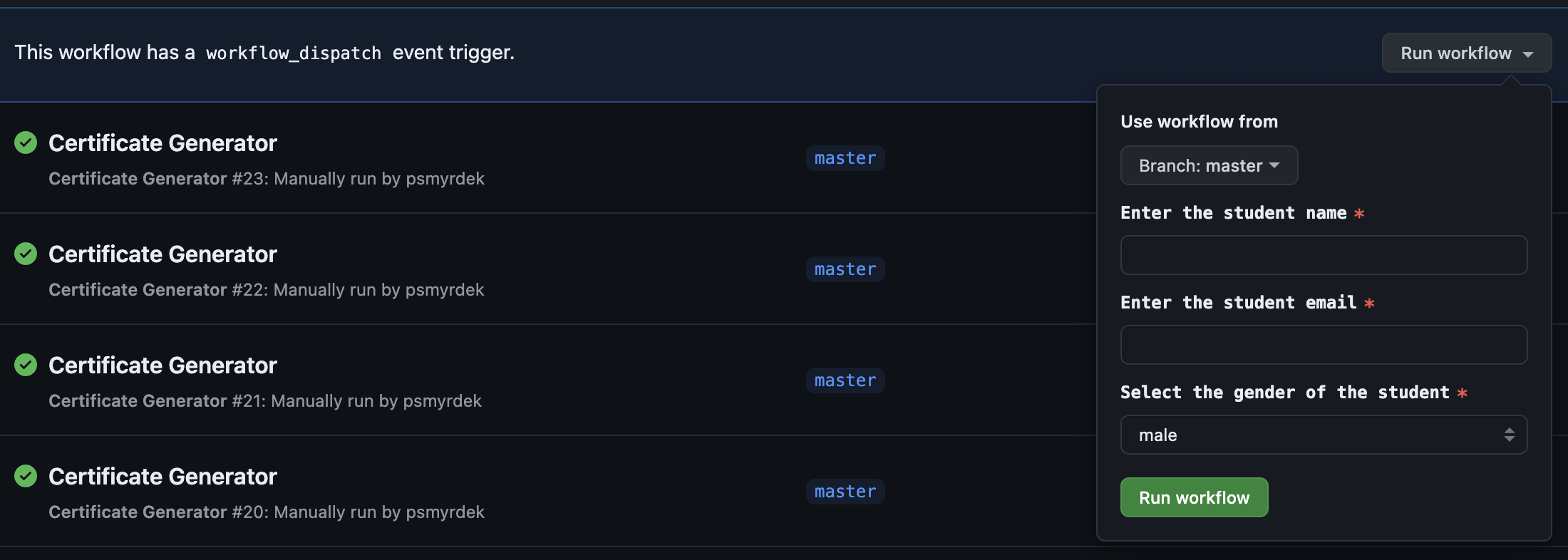1568x560 pixels.
Task: Click the green success checkmark for run #20
Action: (x=26, y=476)
